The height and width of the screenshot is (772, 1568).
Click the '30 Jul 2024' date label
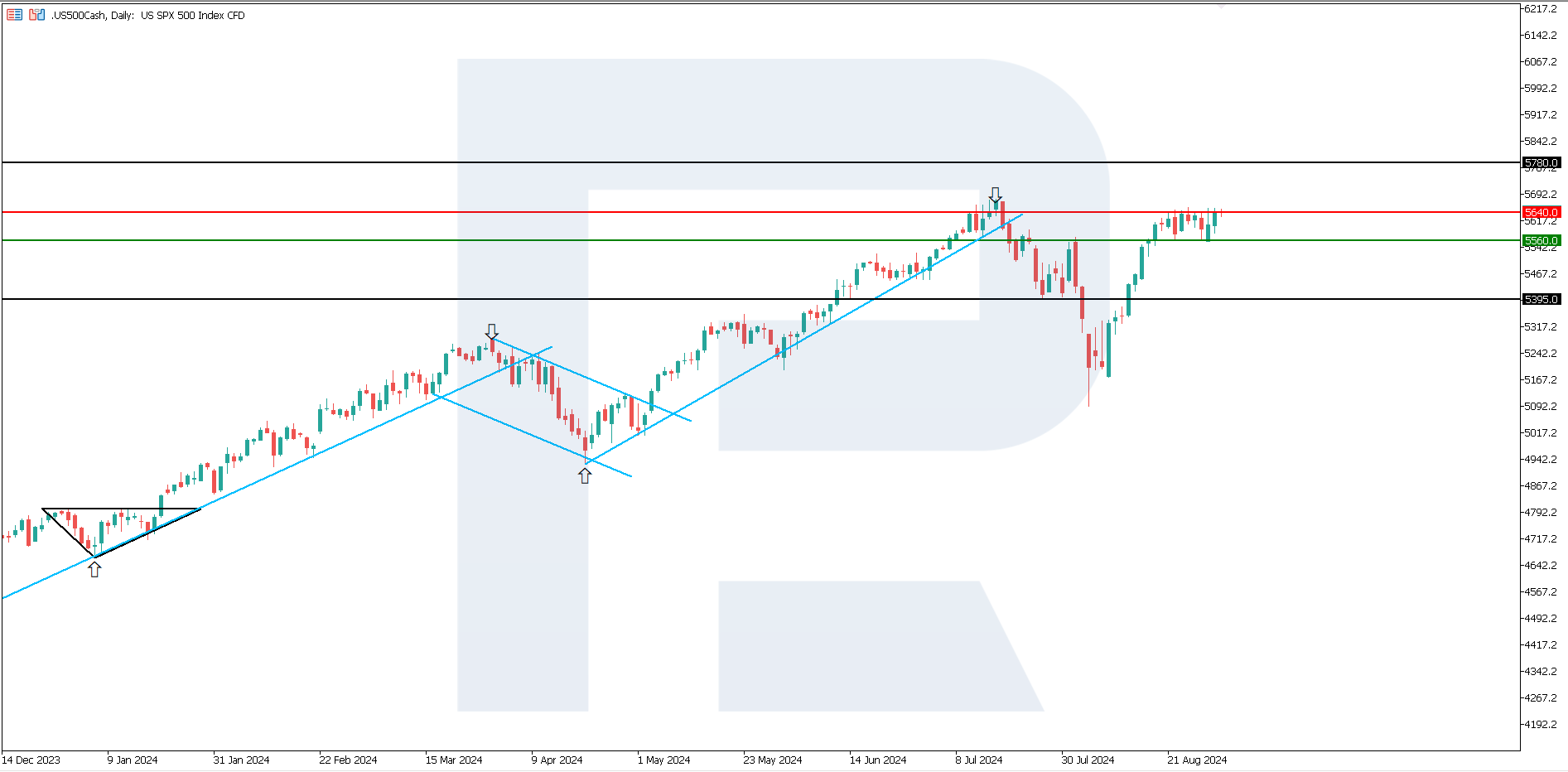coord(1088,760)
